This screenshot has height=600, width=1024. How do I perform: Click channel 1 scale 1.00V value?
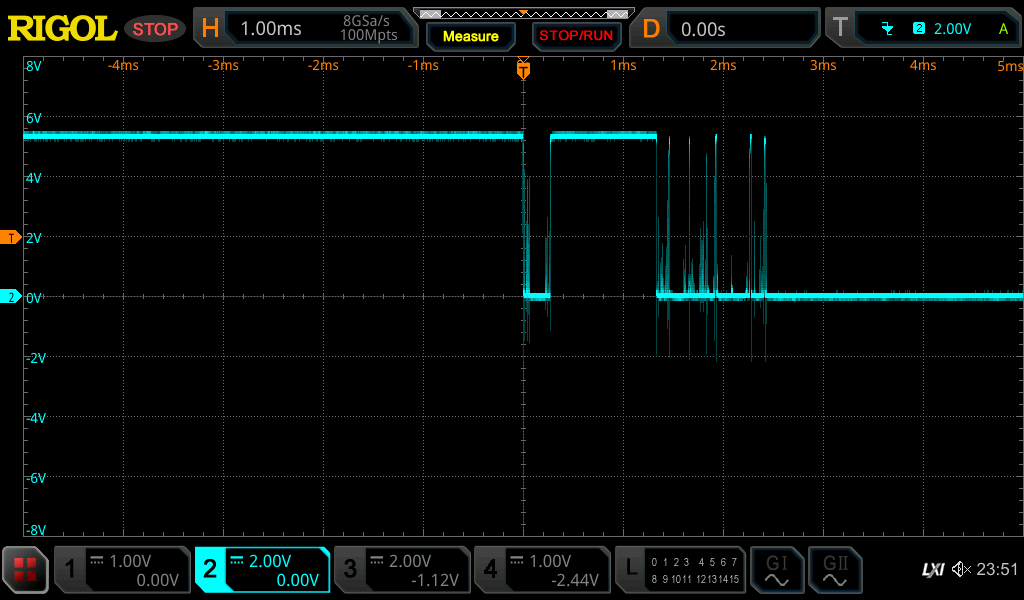tap(130, 561)
